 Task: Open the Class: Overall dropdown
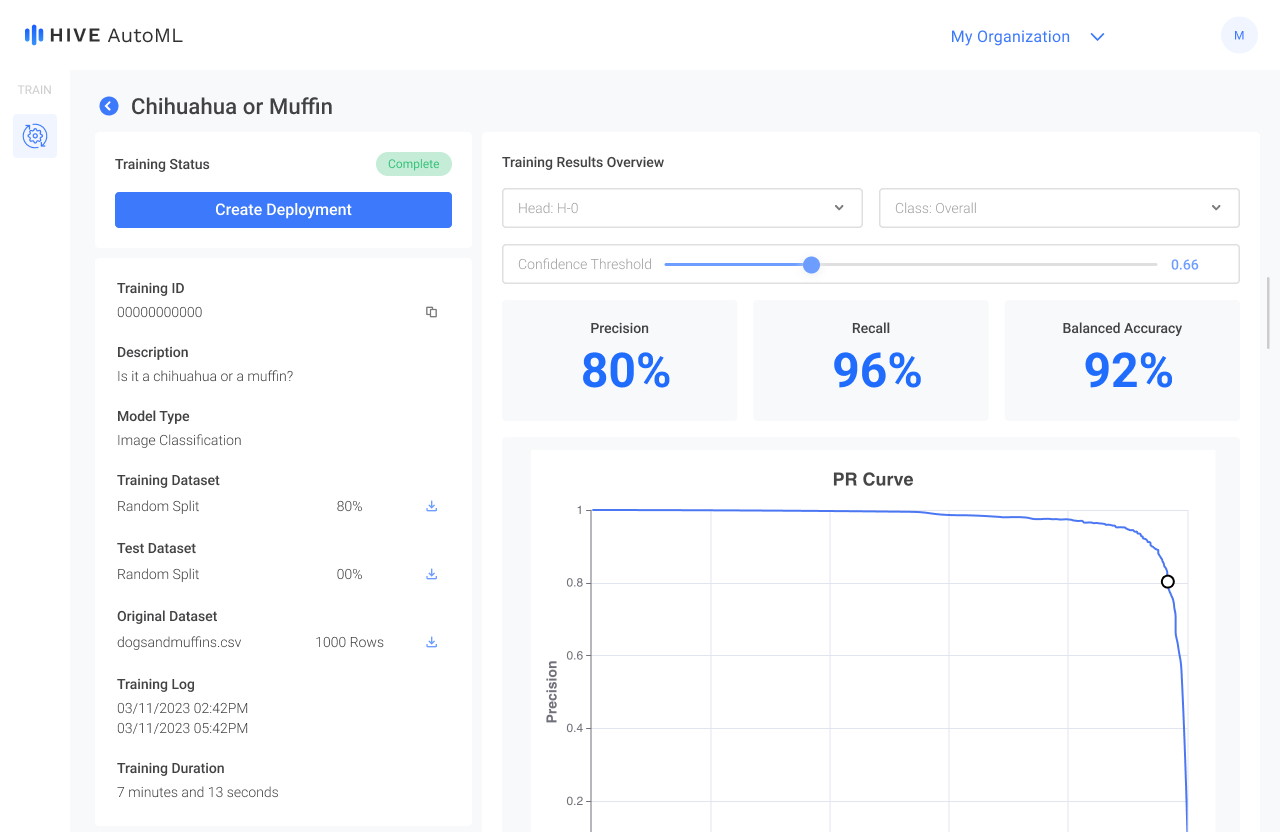1059,208
